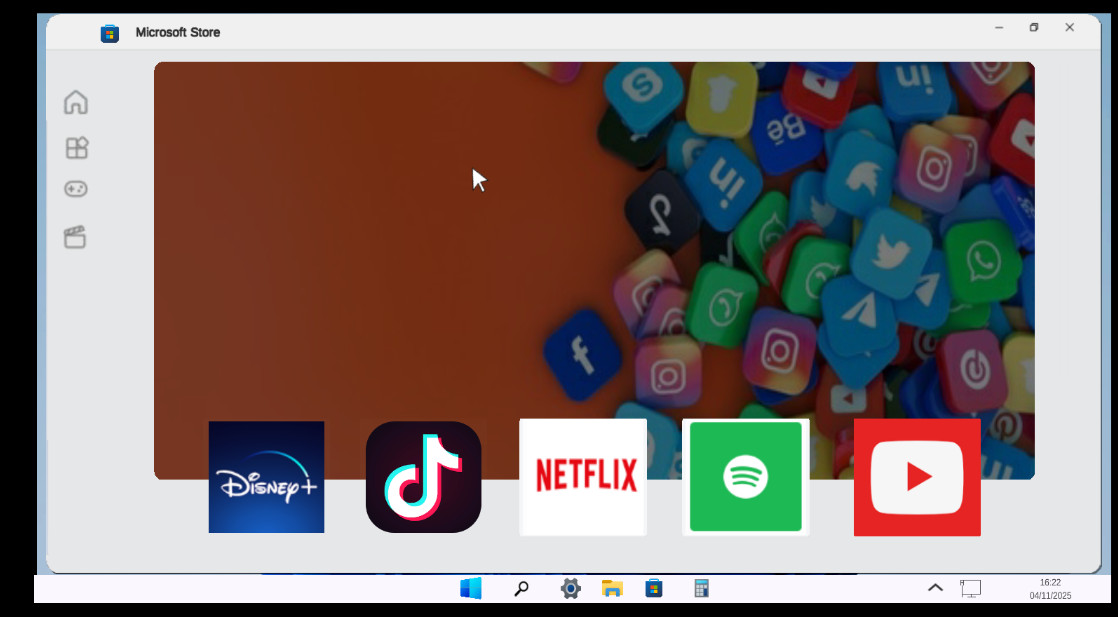Open the Gaming section
Screen dimensions: 1118x617
(x=75, y=189)
